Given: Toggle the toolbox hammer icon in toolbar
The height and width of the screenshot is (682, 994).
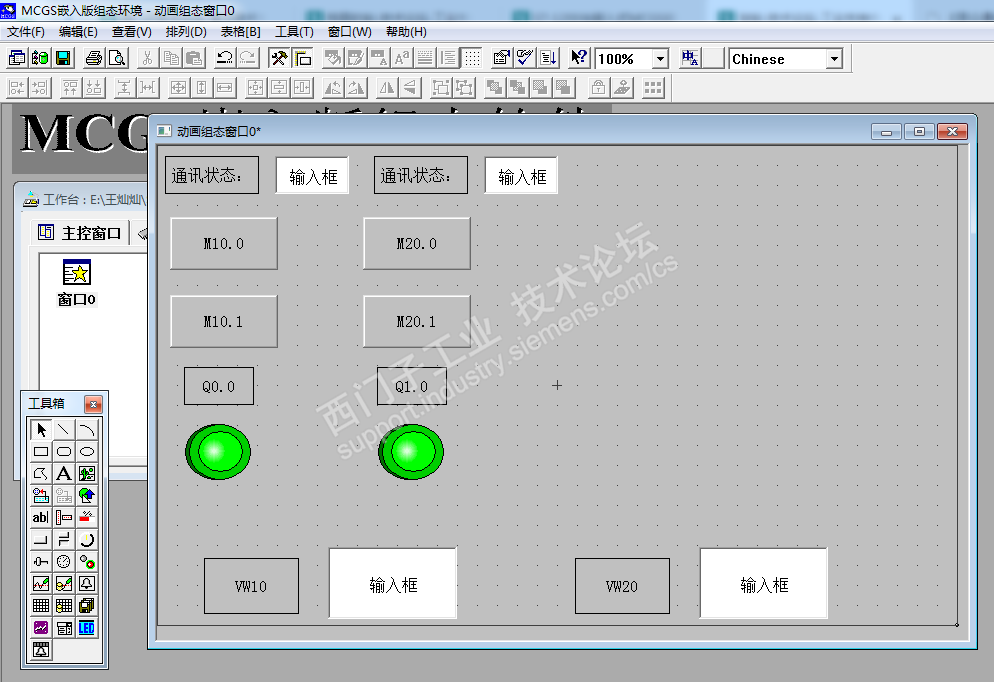Looking at the screenshot, I should click(278, 58).
